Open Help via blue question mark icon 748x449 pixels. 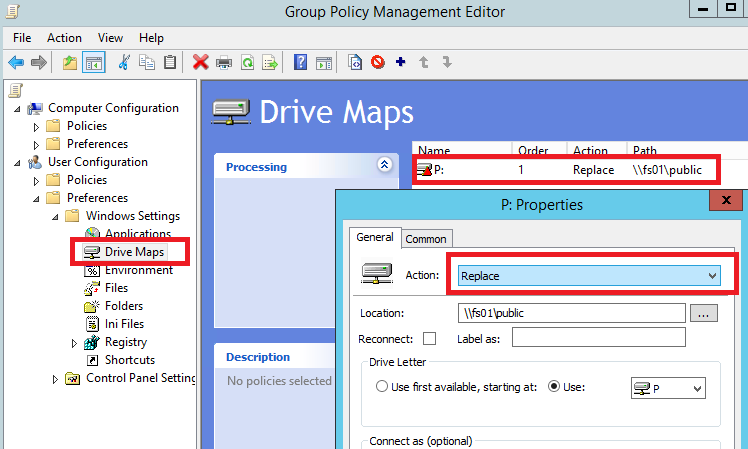coord(300,62)
